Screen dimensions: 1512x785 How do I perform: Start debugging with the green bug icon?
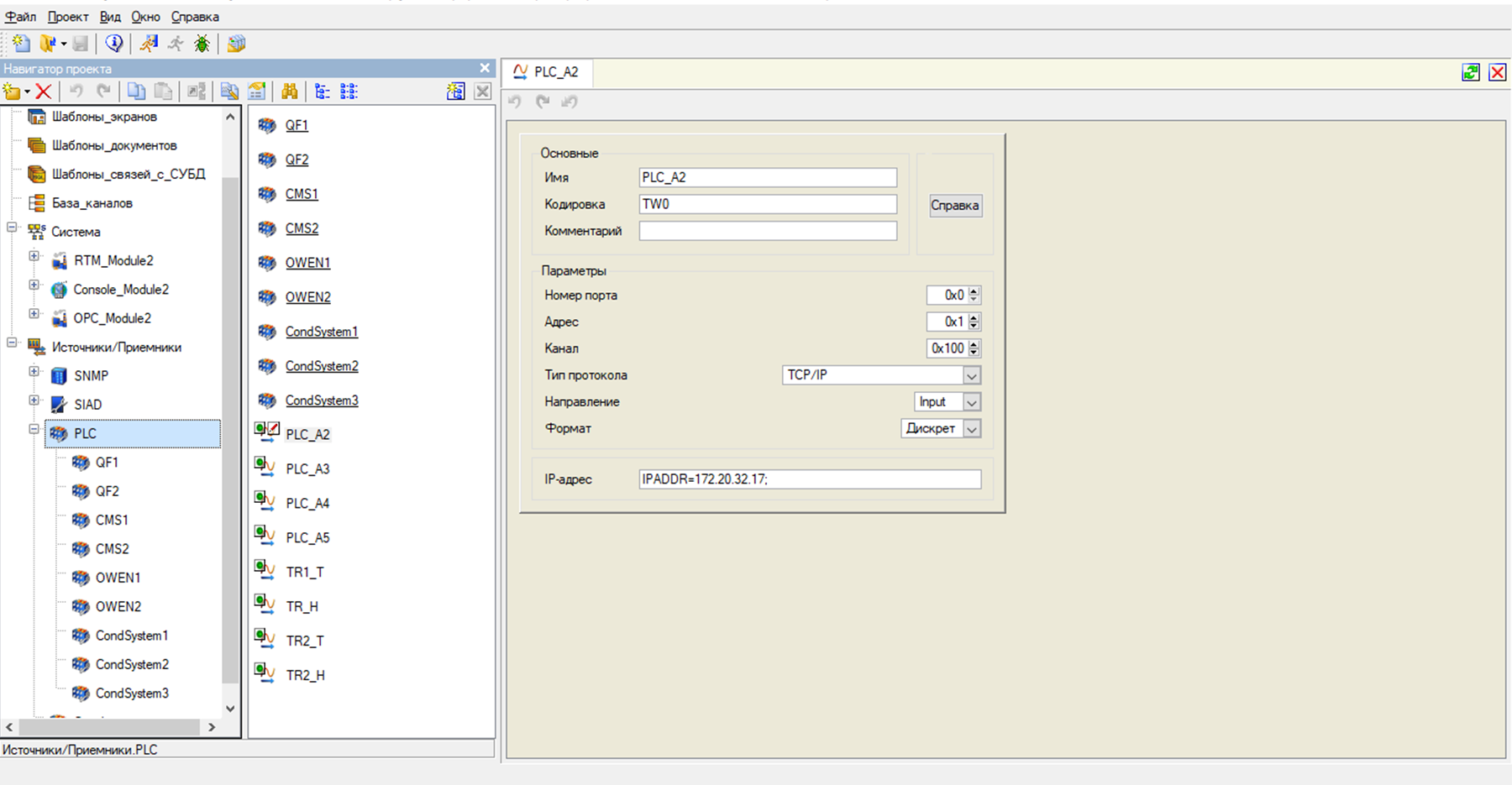(202, 44)
